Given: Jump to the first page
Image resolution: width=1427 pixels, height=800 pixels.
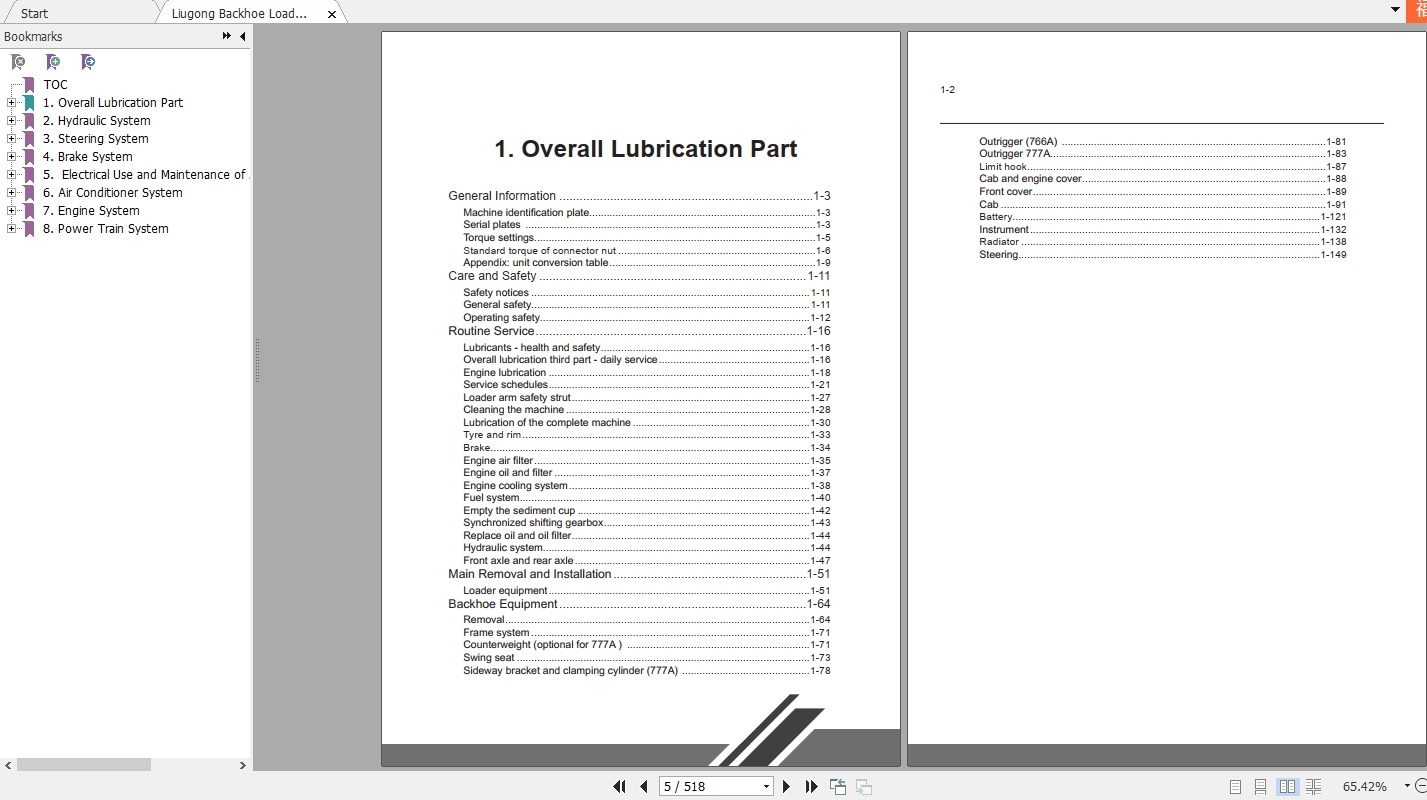Looking at the screenshot, I should tap(619, 787).
